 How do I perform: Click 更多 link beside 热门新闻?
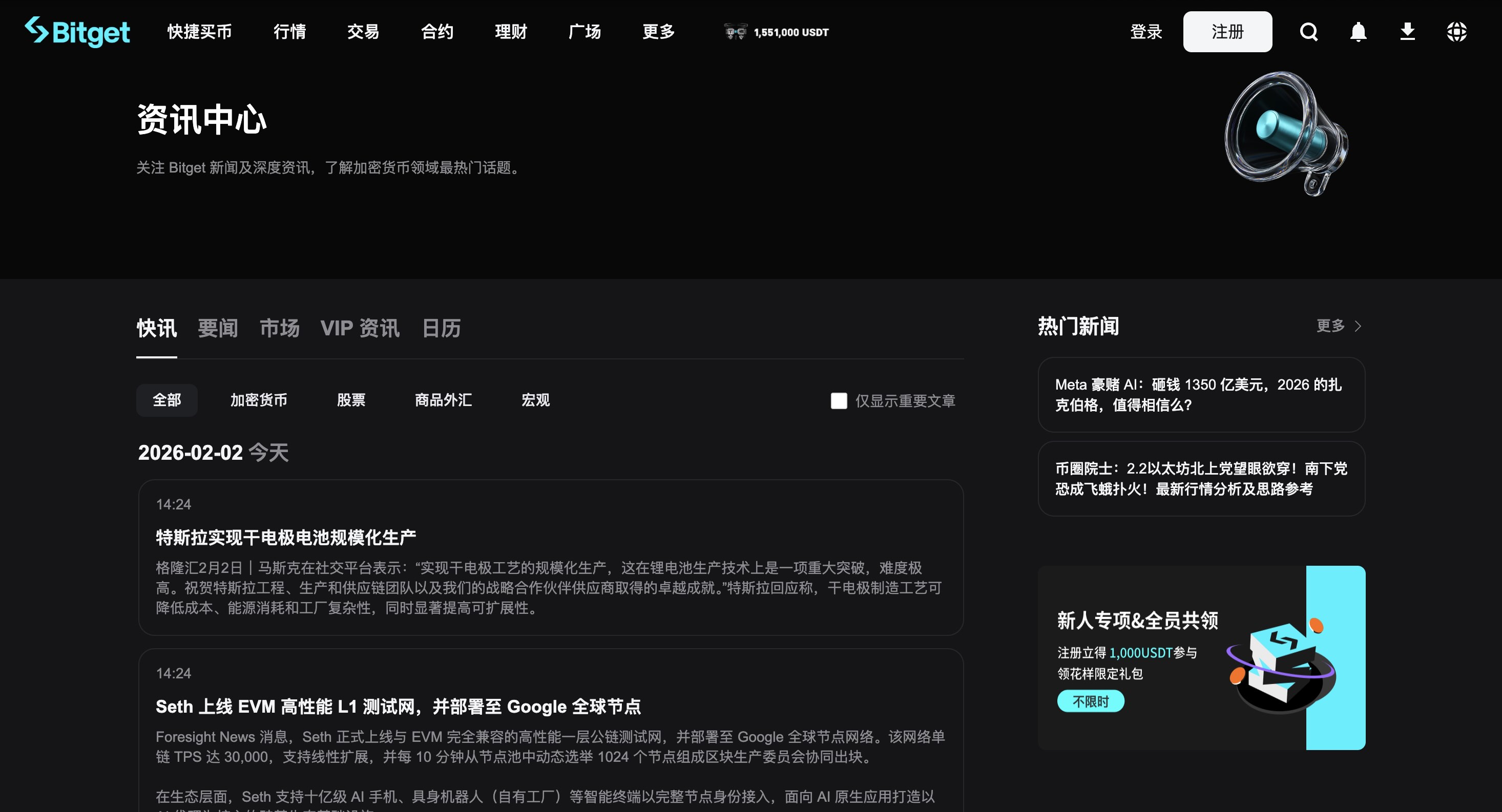click(1330, 325)
